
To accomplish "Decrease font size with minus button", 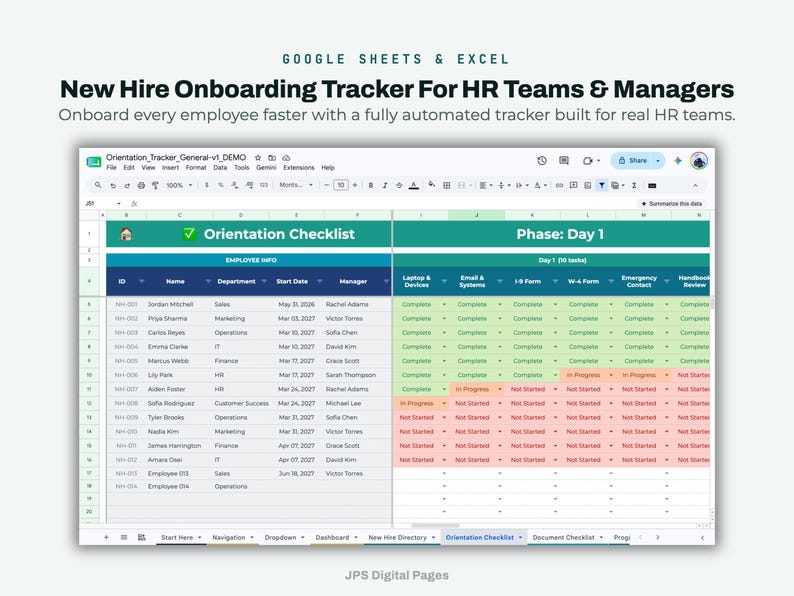I will click(327, 185).
